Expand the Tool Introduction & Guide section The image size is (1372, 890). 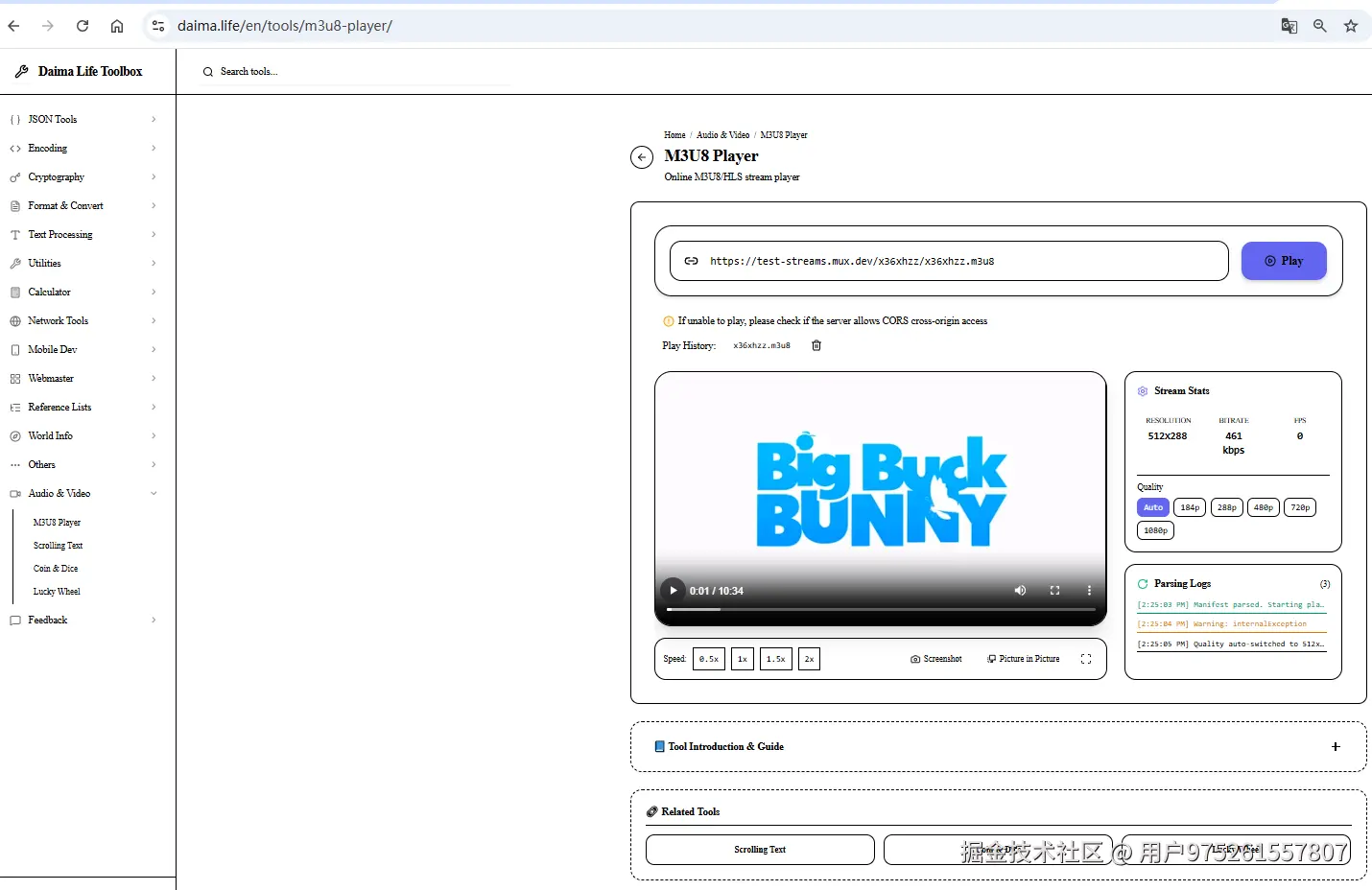[999, 747]
